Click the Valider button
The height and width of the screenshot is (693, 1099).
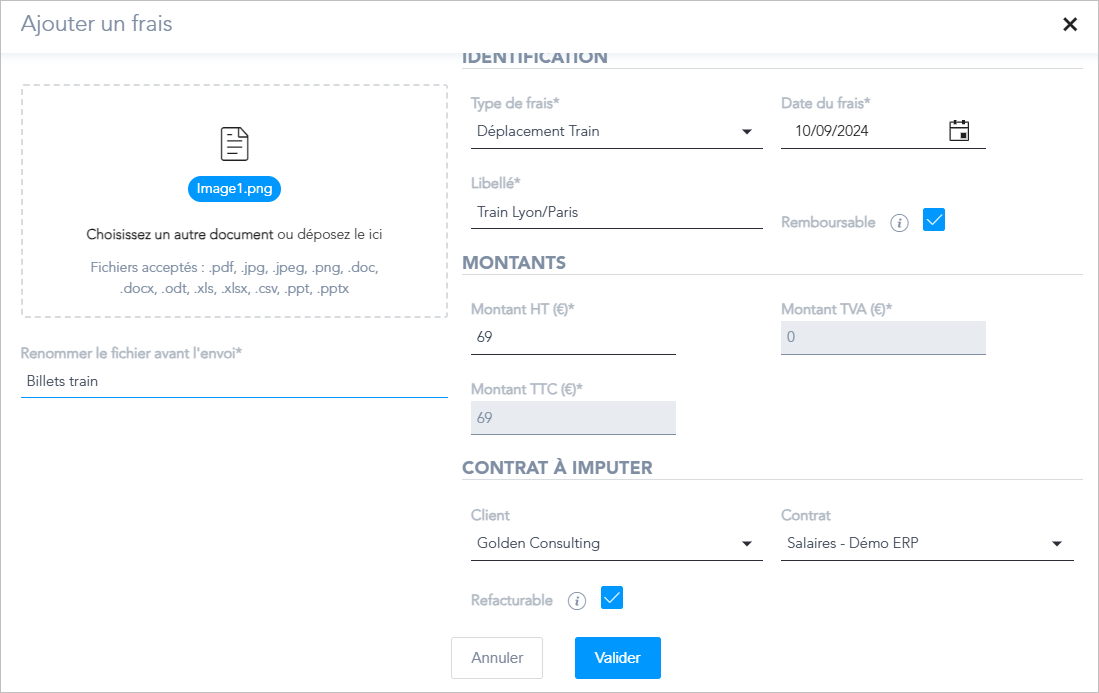(617, 658)
